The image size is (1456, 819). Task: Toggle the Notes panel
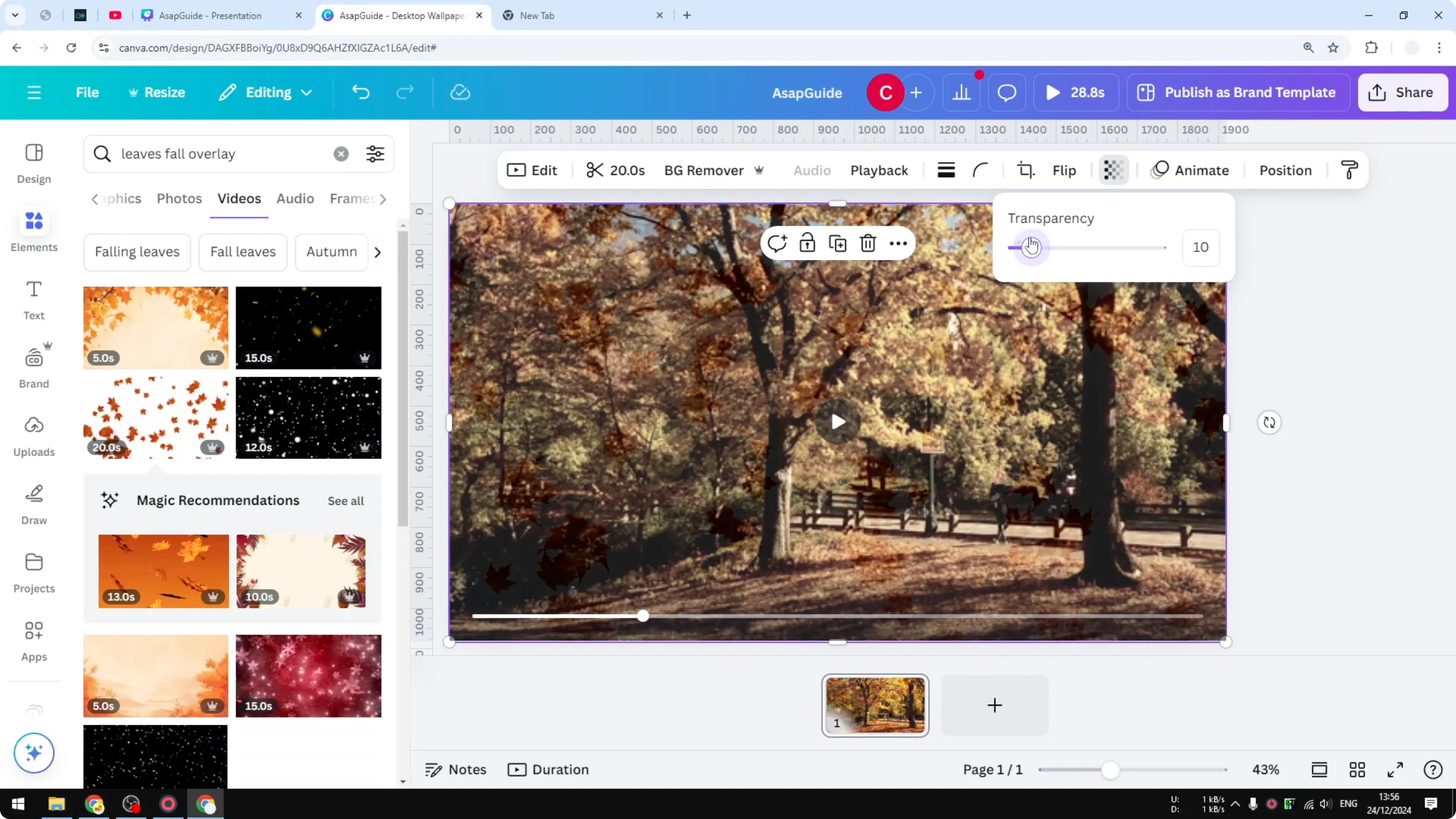coord(455,769)
